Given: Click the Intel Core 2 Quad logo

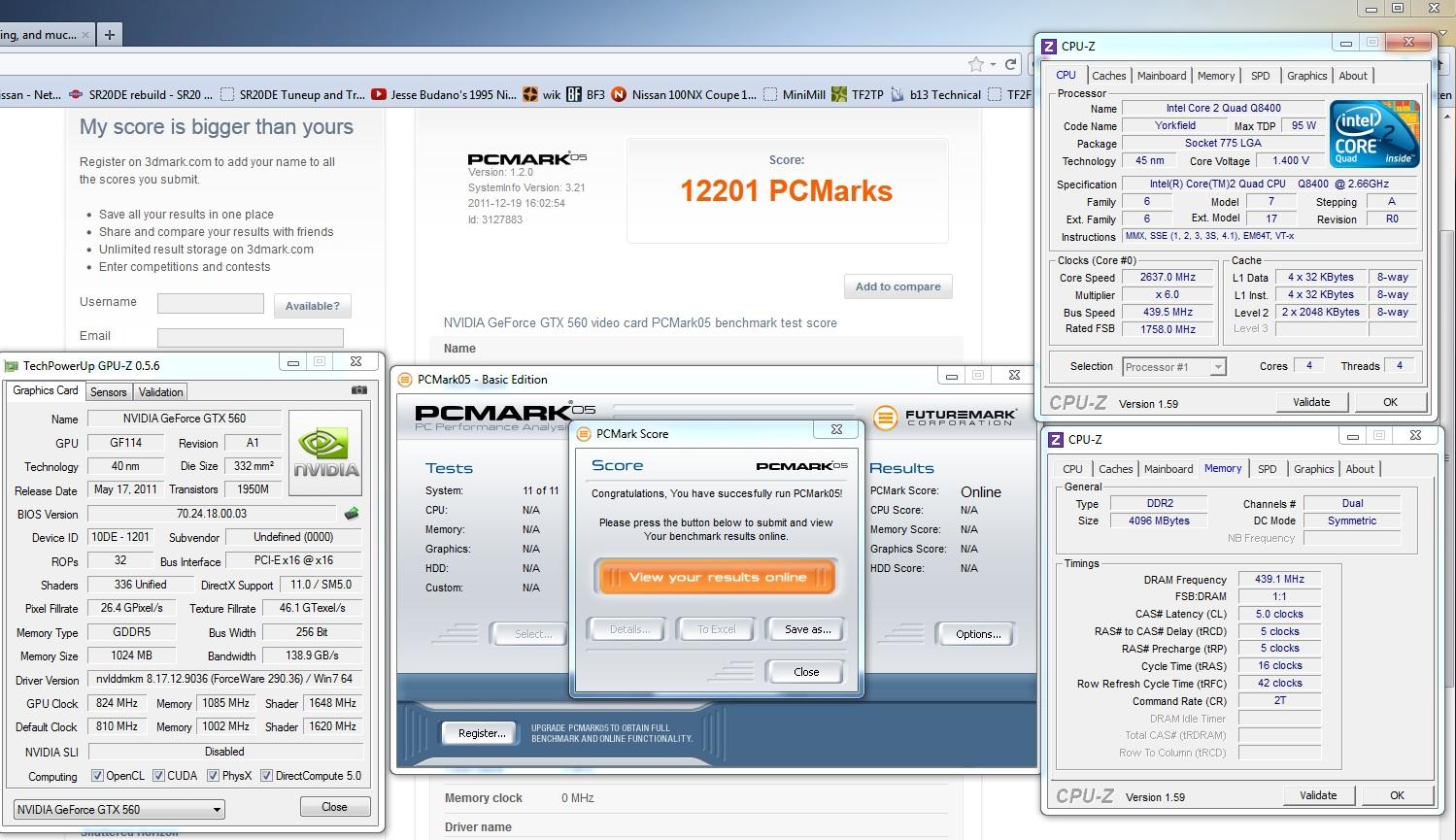Looking at the screenshot, I should 1374,134.
